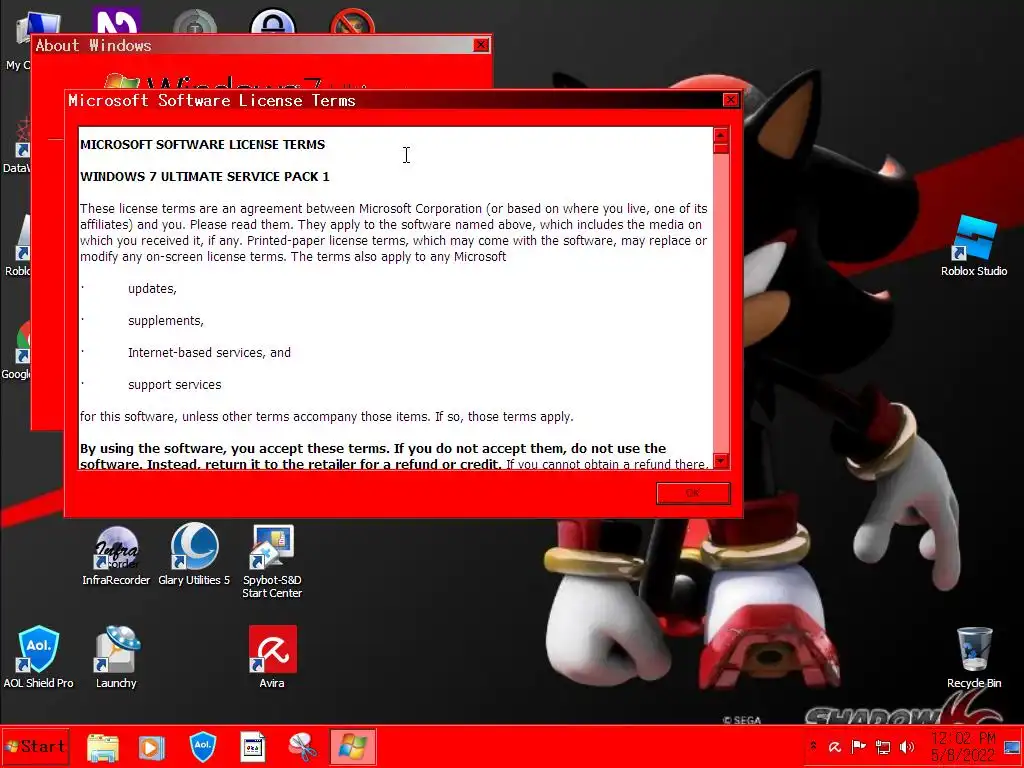Select the Recycle Bin icon
The width and height of the screenshot is (1024, 768).
(974, 658)
